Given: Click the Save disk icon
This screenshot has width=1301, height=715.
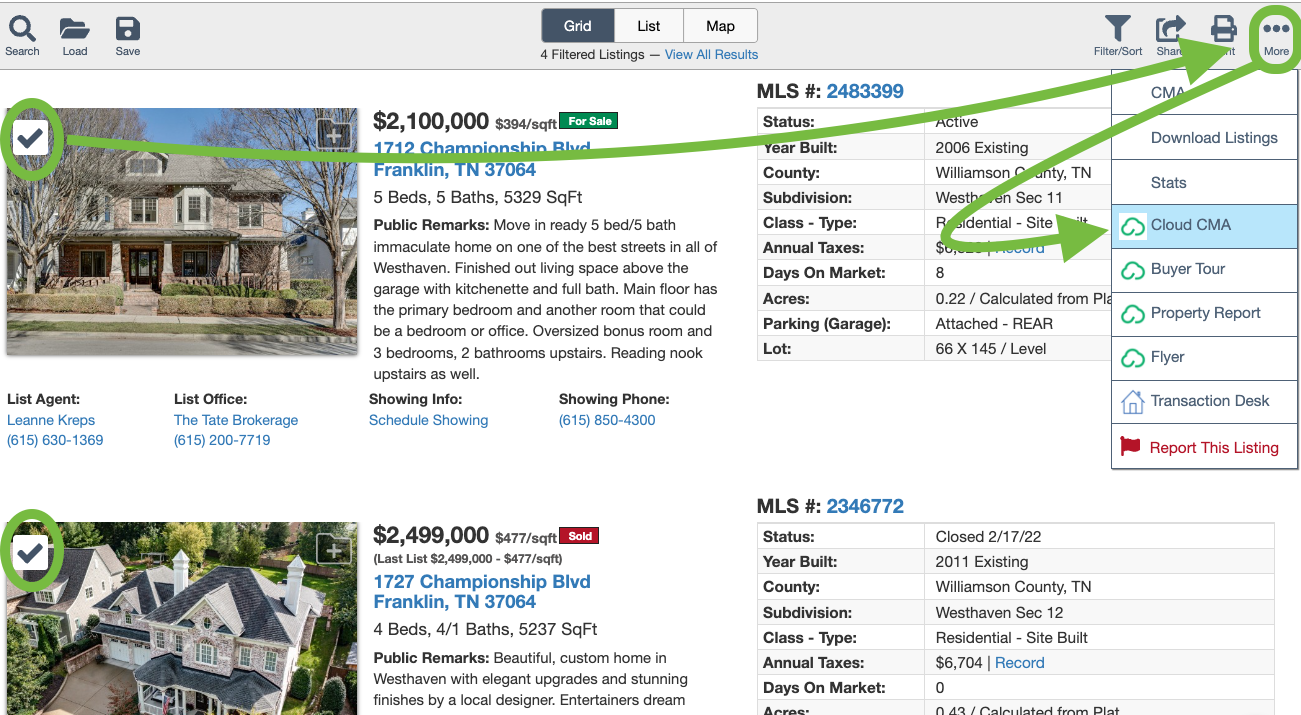Looking at the screenshot, I should coord(128,29).
